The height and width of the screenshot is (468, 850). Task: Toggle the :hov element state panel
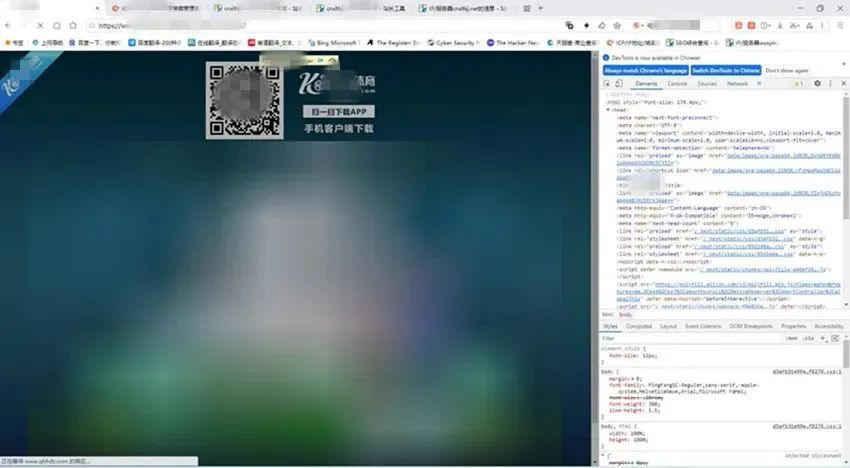[791, 338]
